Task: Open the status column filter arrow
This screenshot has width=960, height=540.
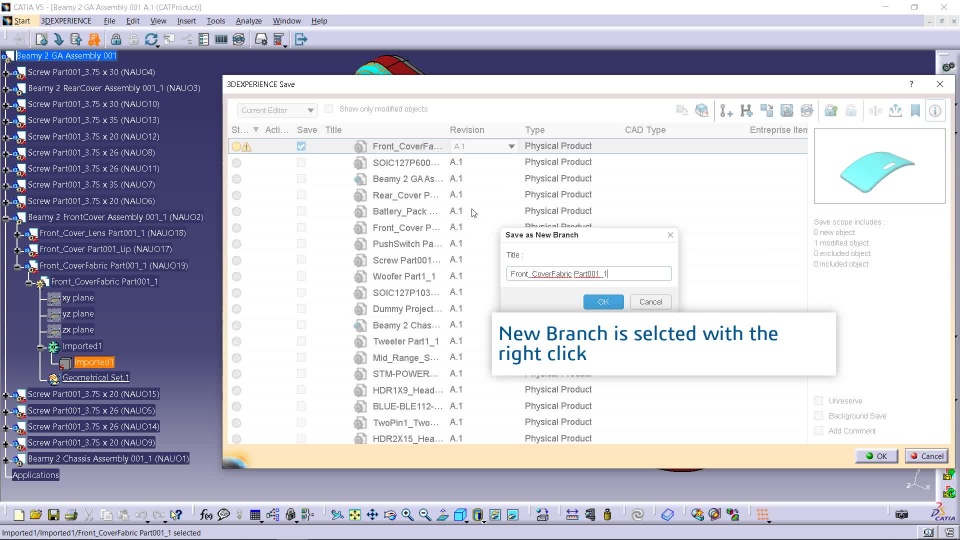Action: [256, 130]
